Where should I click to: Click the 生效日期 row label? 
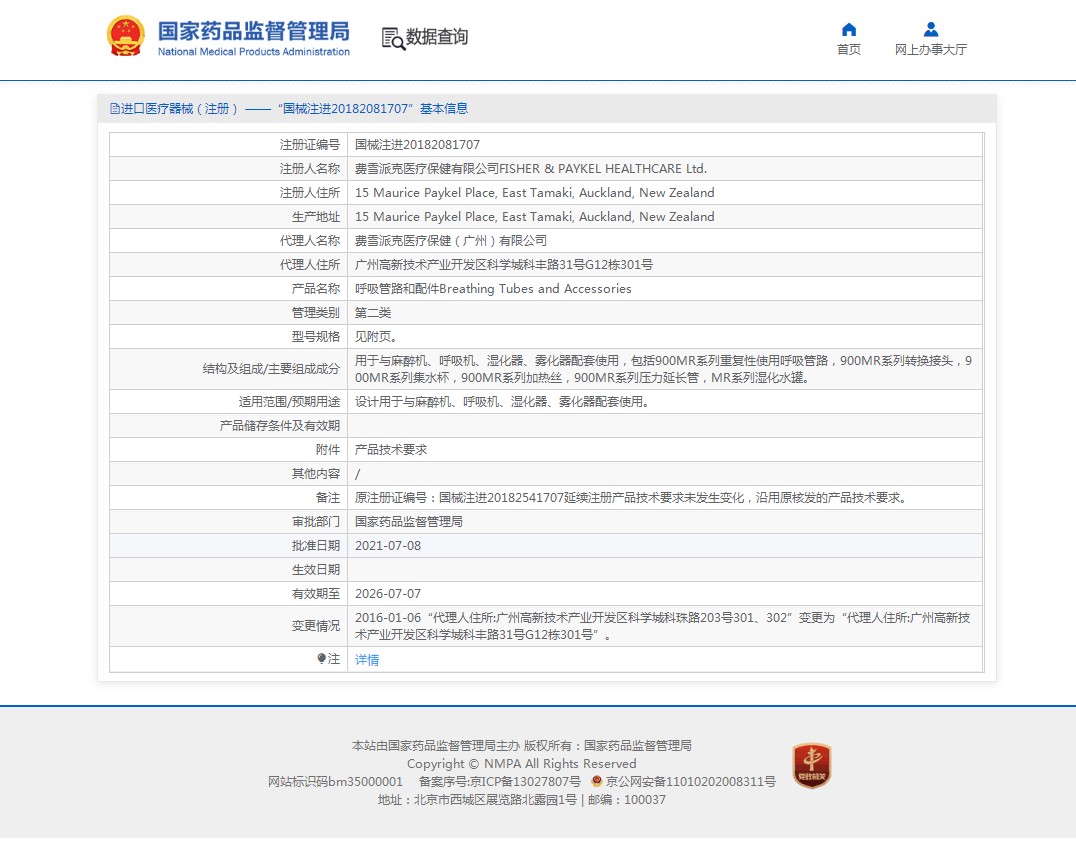click(x=316, y=570)
